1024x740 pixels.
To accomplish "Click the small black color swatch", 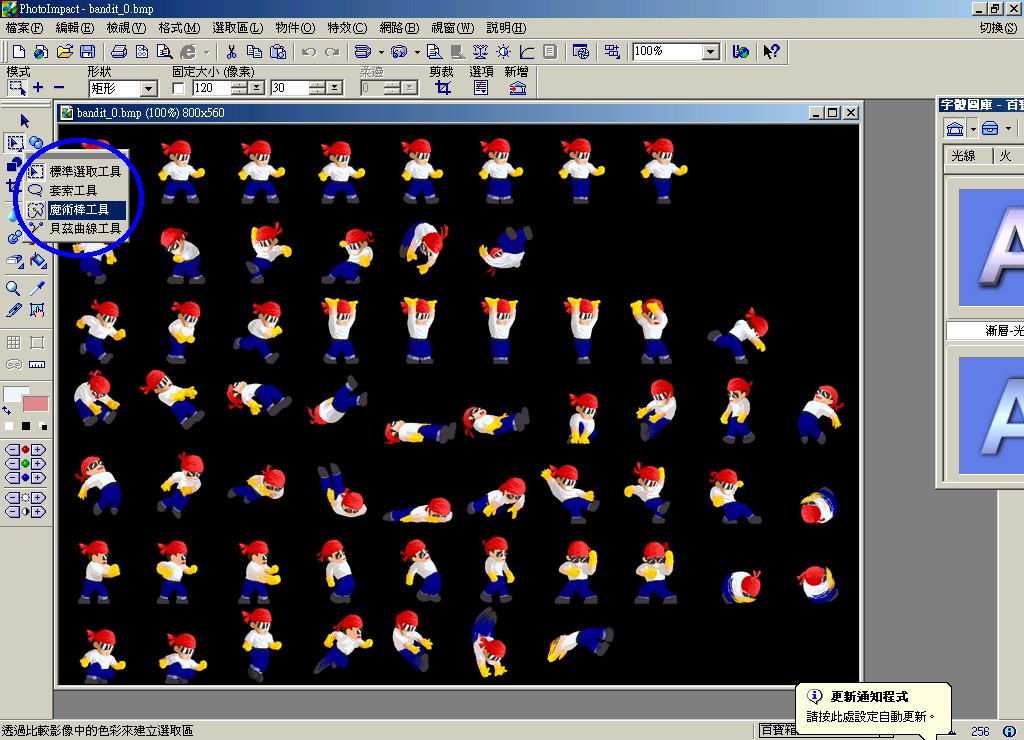I will click(25, 426).
